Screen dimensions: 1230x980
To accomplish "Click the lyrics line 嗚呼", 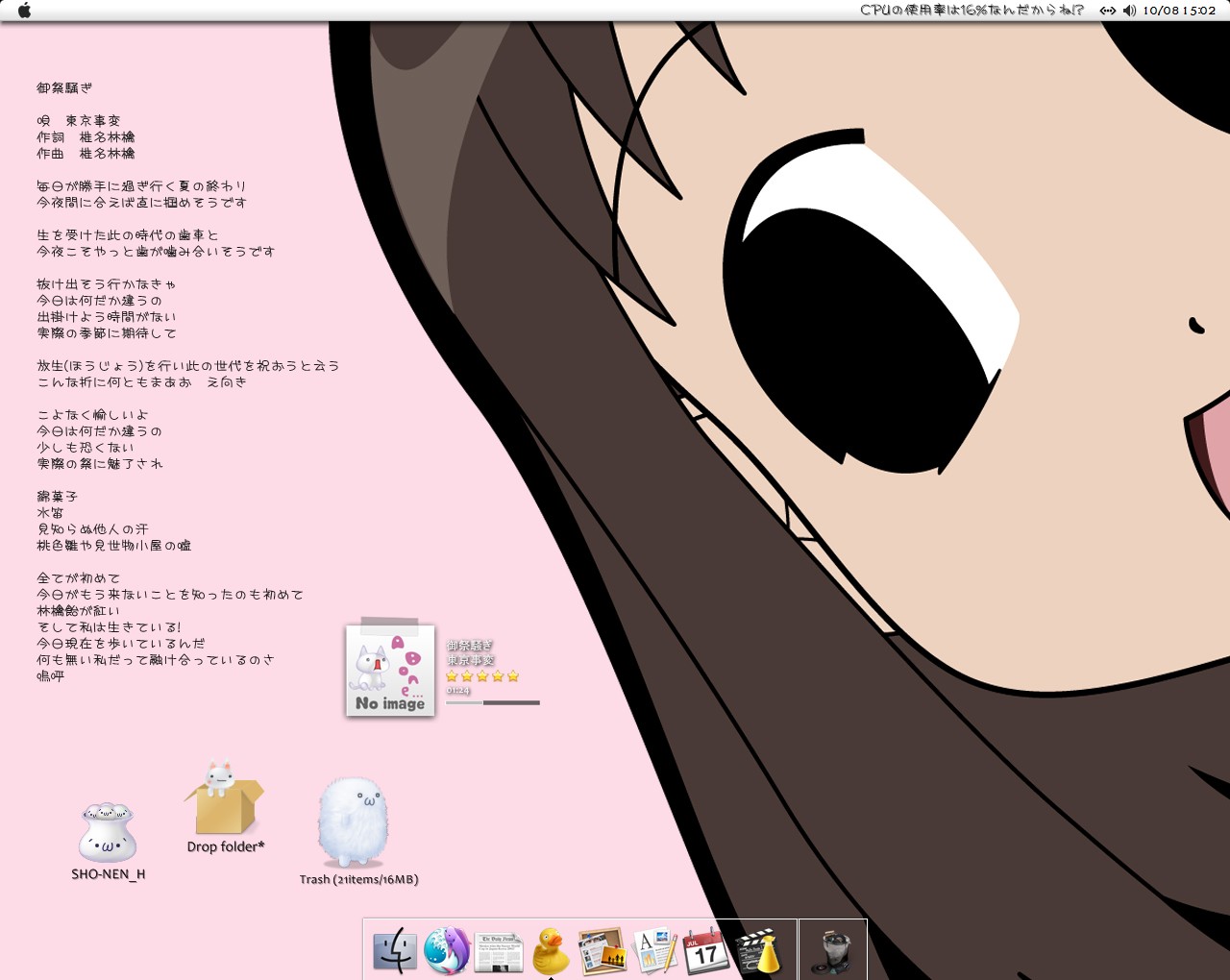I will 50,676.
